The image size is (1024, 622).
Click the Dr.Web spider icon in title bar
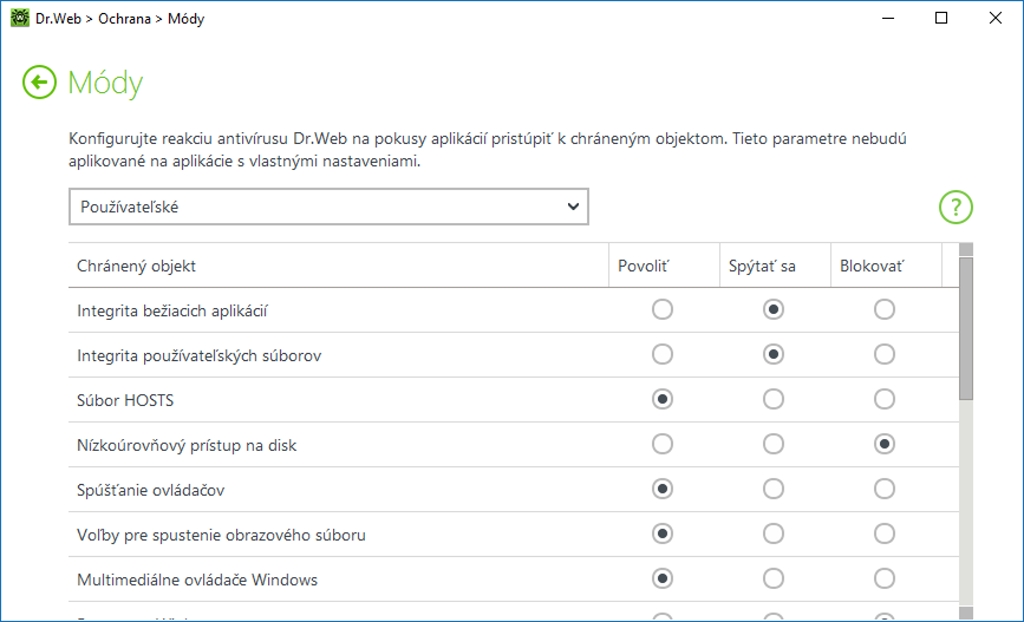[x=18, y=18]
